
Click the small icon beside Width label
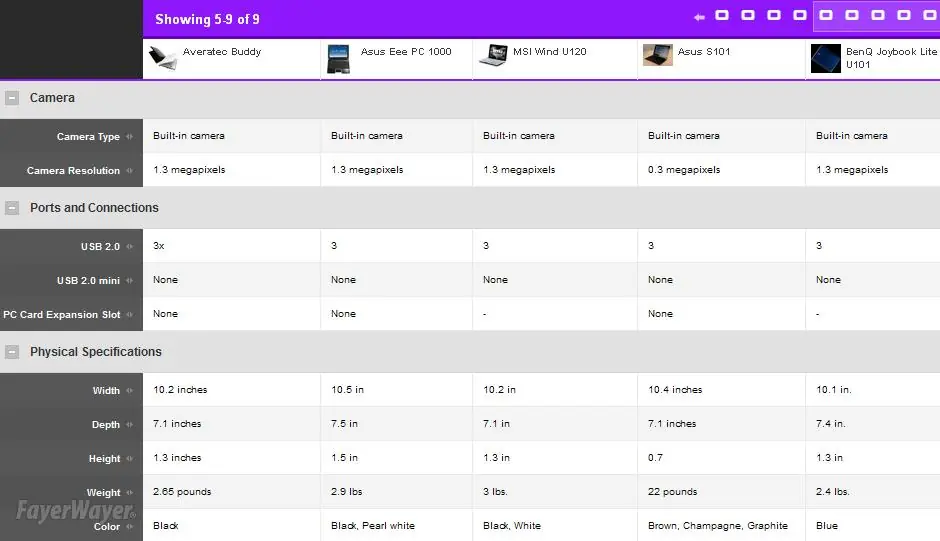click(129, 390)
